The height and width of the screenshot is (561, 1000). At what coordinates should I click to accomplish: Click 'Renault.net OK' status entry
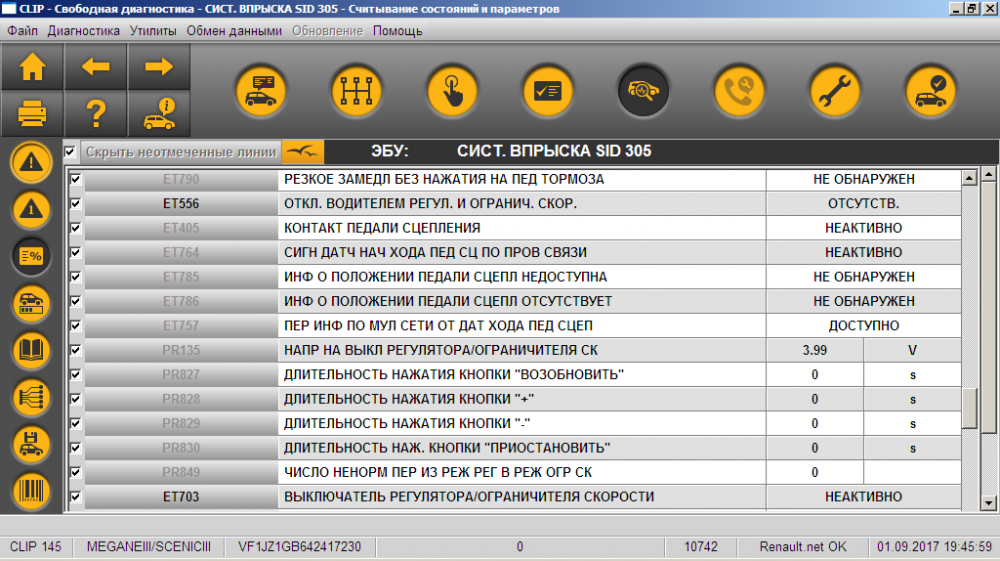click(803, 546)
